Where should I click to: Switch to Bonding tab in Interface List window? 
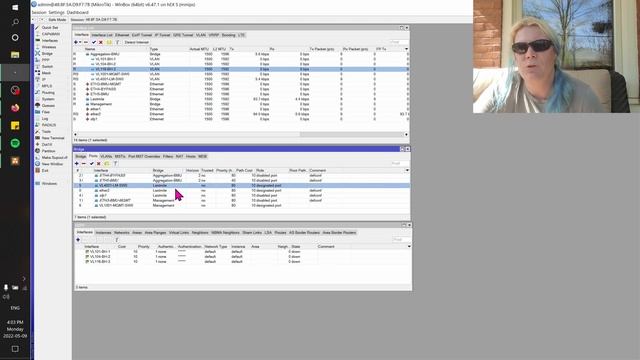tap(229, 35)
